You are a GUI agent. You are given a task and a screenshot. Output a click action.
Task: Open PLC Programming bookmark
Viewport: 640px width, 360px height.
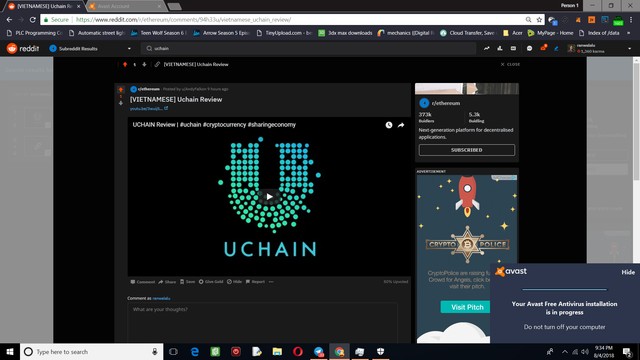[34, 33]
